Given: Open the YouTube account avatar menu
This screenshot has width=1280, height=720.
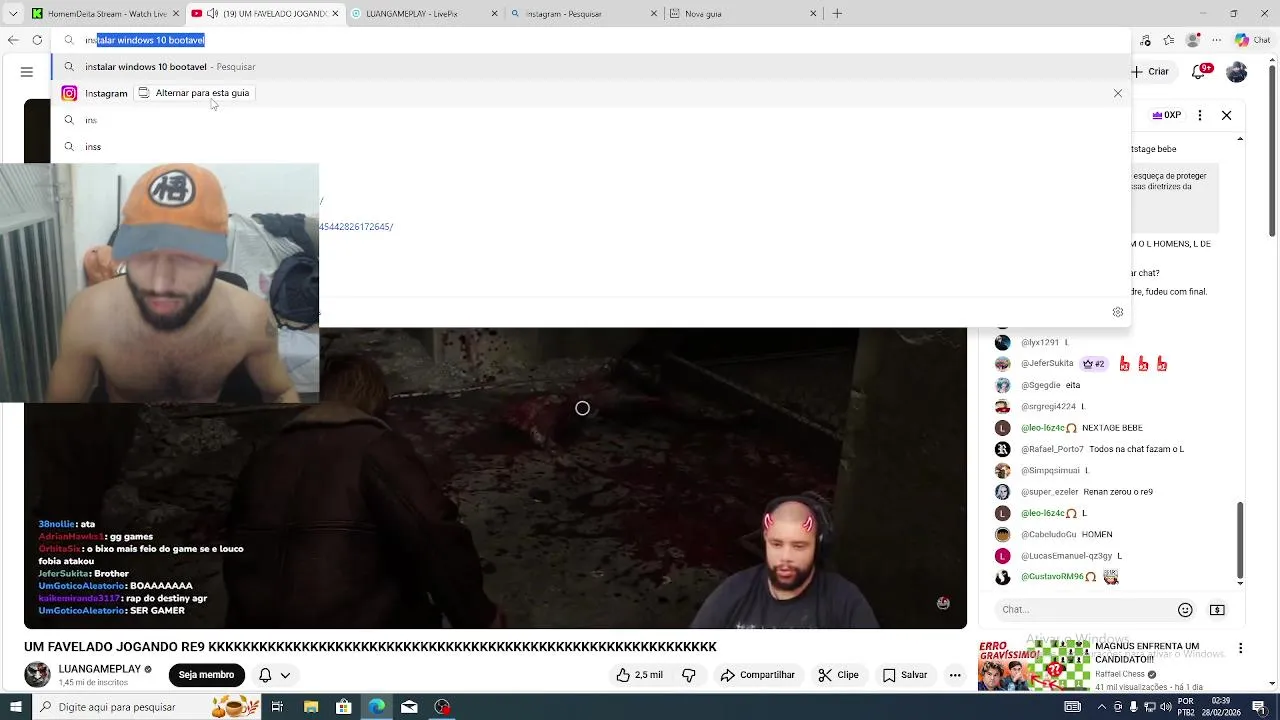Looking at the screenshot, I should (x=1237, y=72).
